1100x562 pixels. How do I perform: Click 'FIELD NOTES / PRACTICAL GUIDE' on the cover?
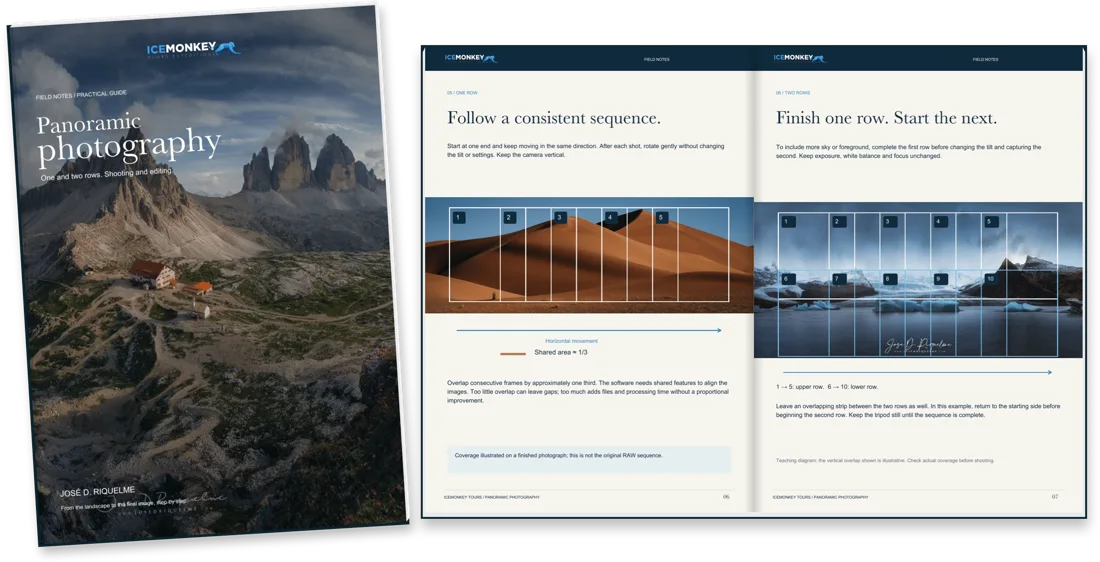tap(81, 94)
